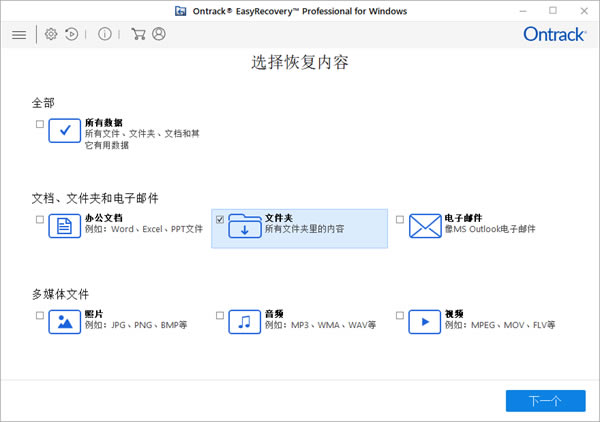
Task: Click the Ontrack logo at top right
Action: click(554, 34)
